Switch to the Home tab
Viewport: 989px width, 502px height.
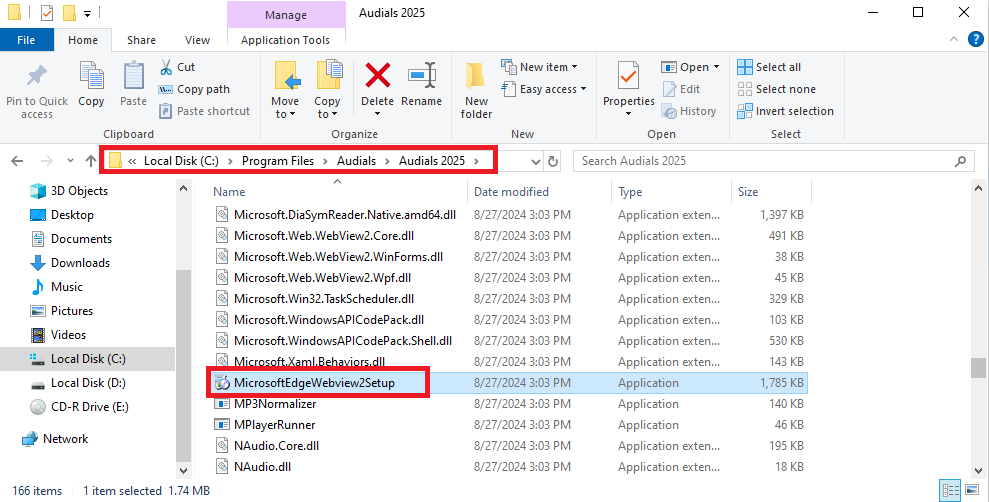(x=83, y=40)
